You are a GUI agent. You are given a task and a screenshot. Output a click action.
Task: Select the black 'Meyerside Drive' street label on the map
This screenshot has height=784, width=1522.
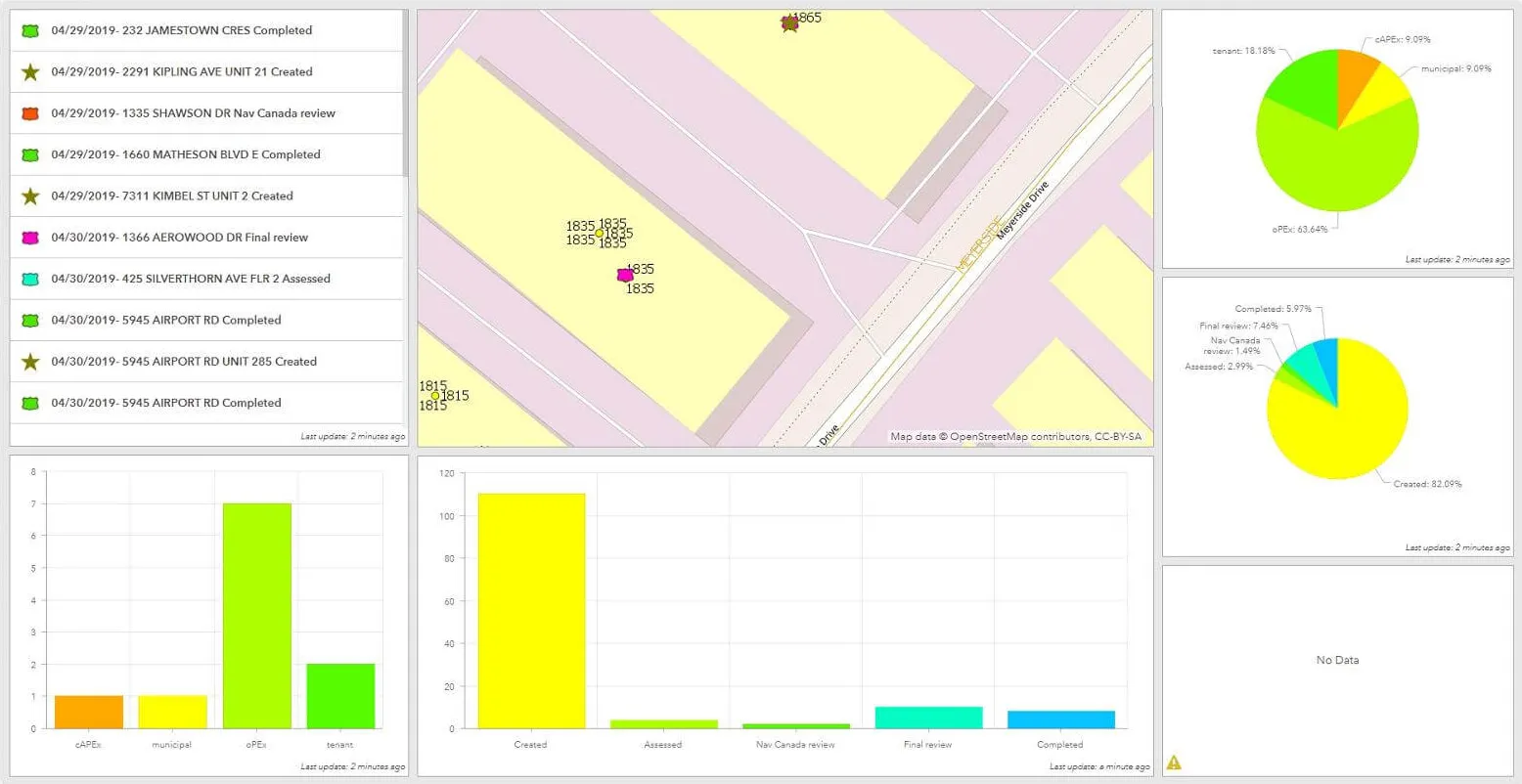pos(1023,211)
